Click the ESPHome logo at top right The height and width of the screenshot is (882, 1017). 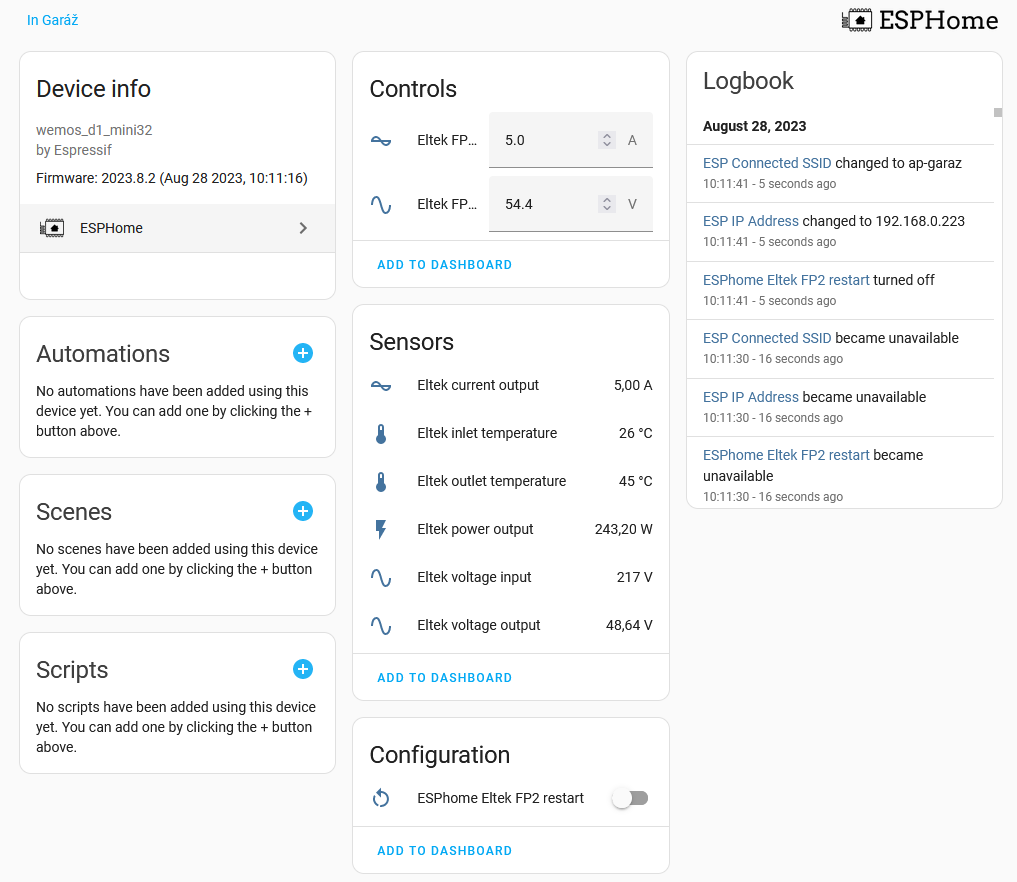[x=920, y=20]
